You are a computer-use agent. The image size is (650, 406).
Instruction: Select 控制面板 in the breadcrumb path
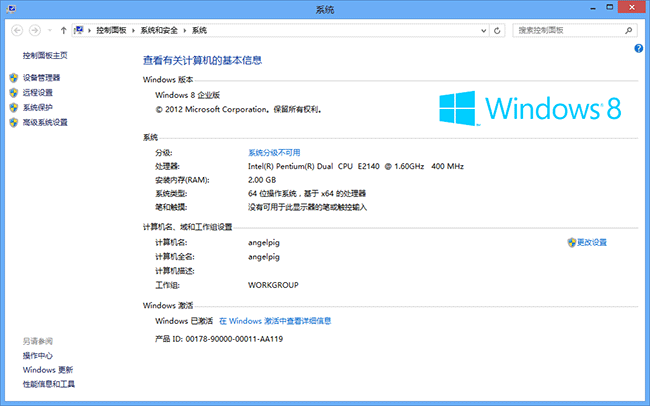(111, 30)
